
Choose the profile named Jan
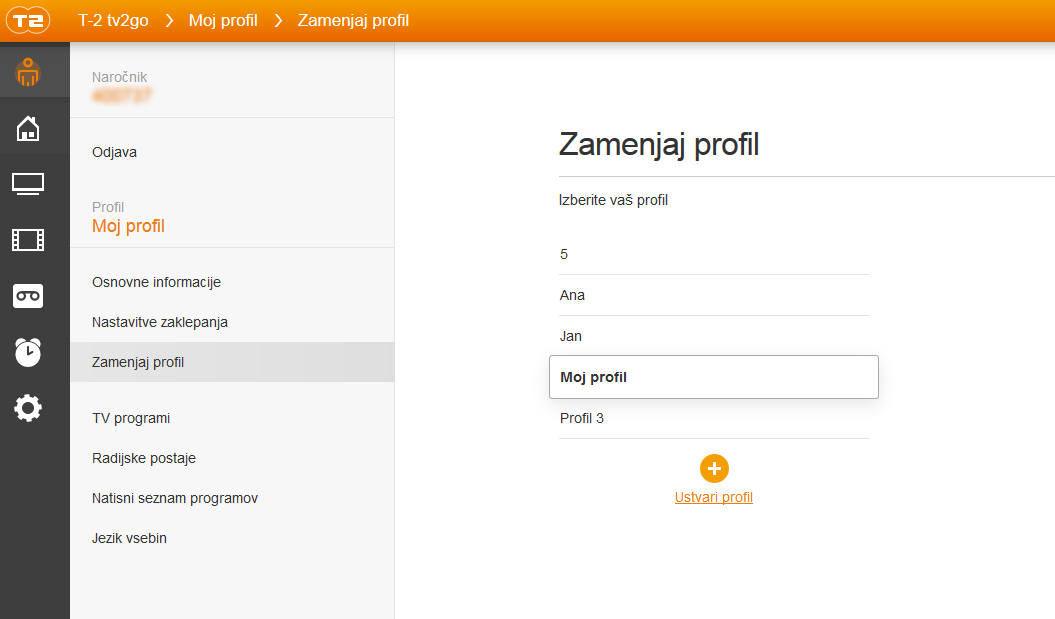tap(571, 336)
